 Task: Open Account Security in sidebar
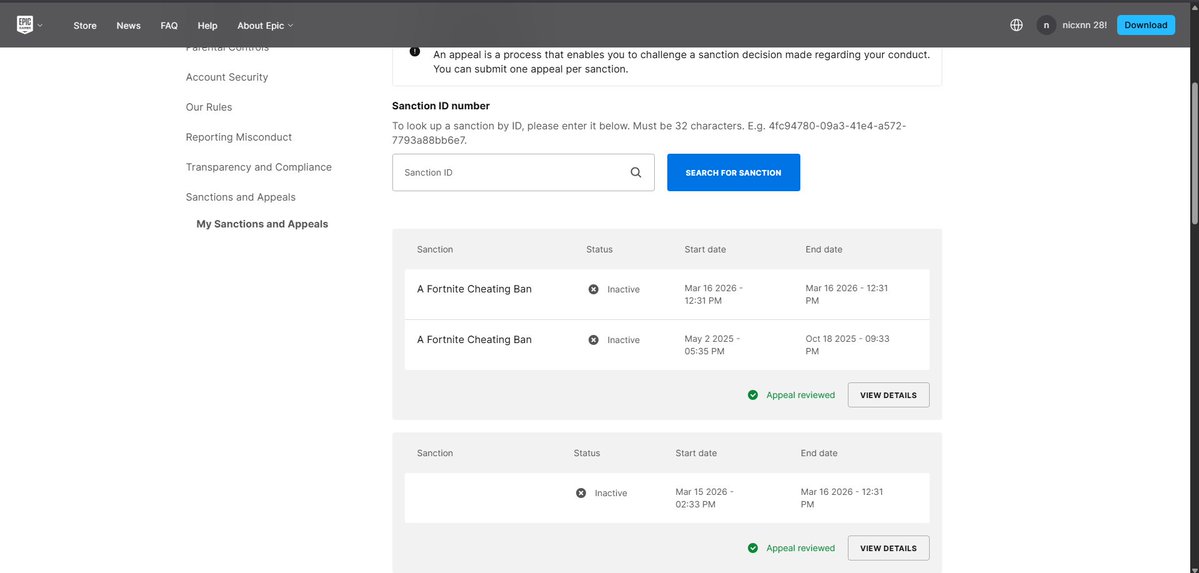pyautogui.click(x=227, y=77)
